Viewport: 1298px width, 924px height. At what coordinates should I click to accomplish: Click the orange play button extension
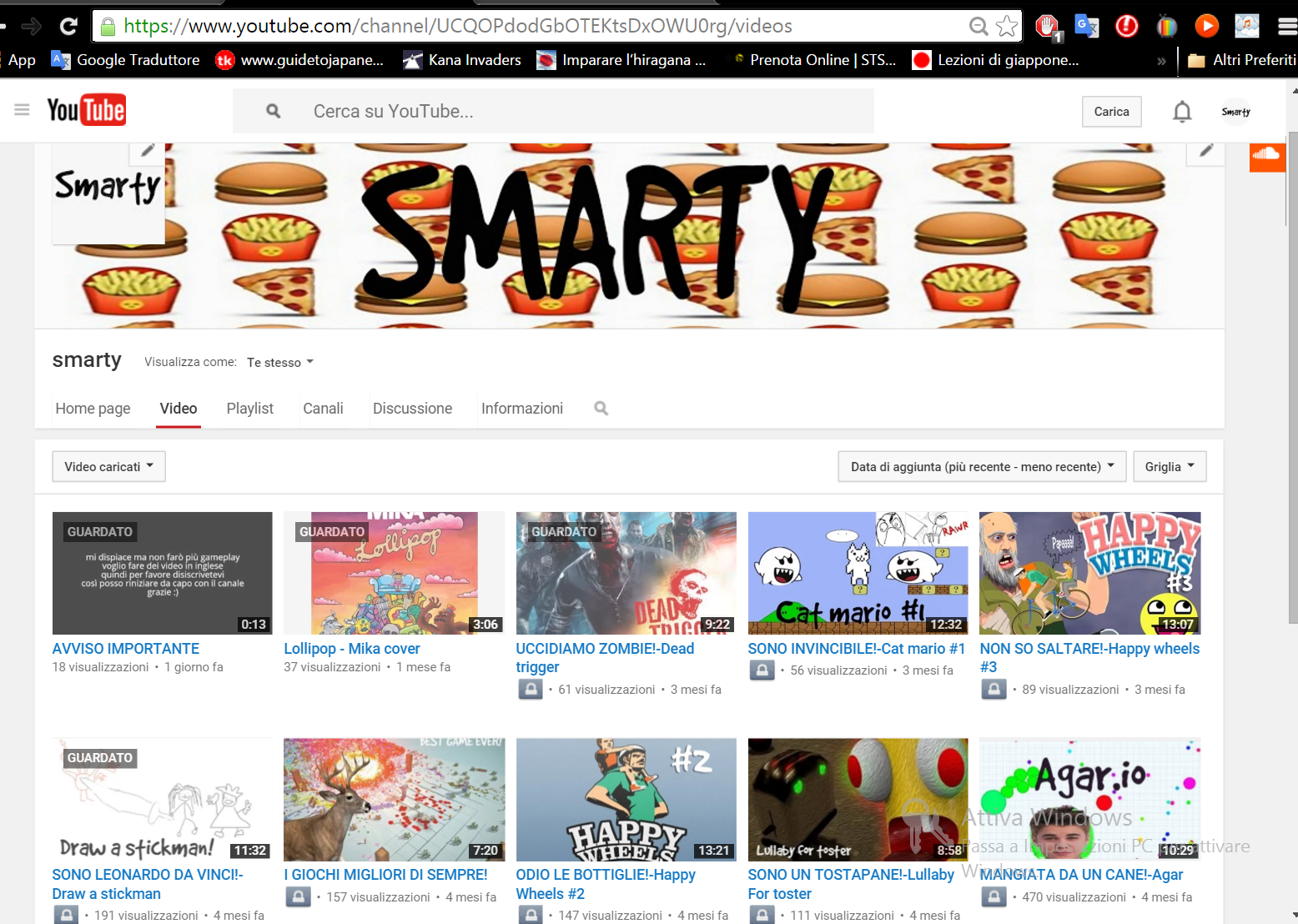(1206, 27)
